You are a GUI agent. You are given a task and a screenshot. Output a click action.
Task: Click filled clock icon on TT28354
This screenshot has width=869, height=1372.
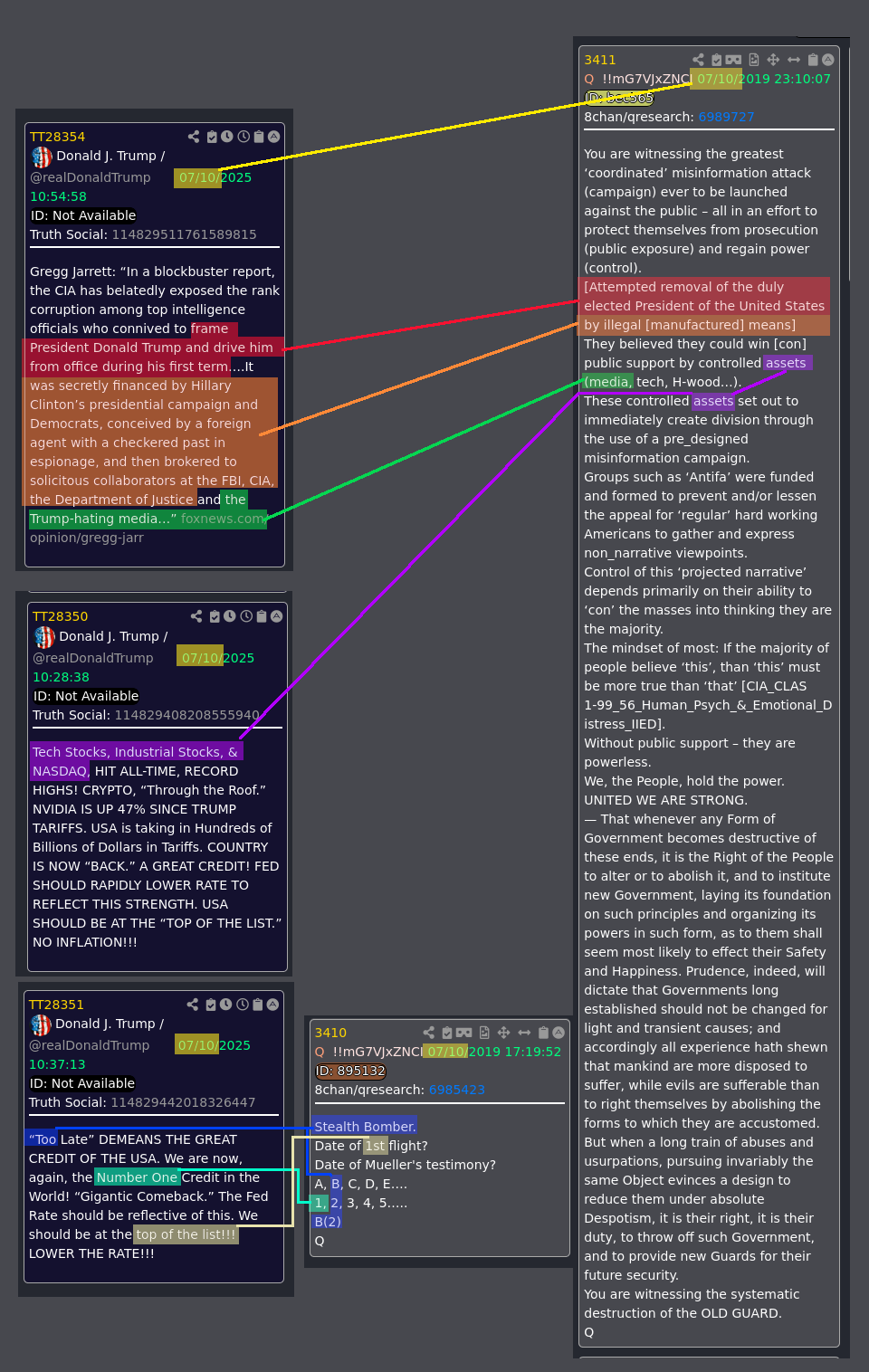[x=227, y=137]
